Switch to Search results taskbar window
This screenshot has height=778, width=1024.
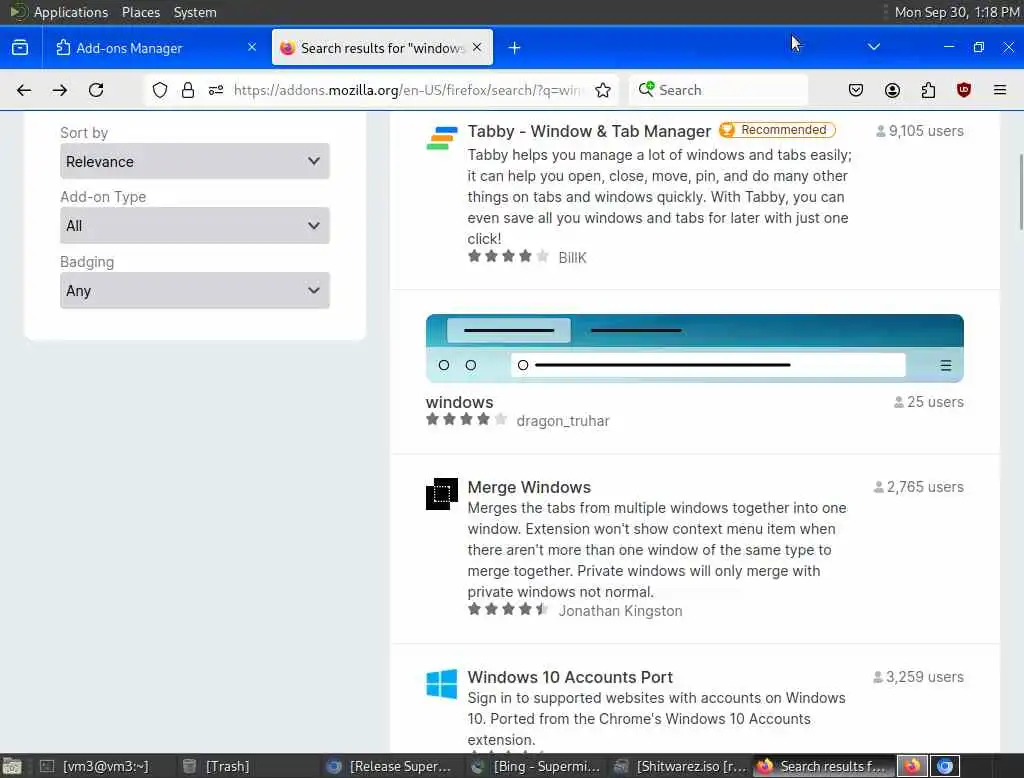823,766
